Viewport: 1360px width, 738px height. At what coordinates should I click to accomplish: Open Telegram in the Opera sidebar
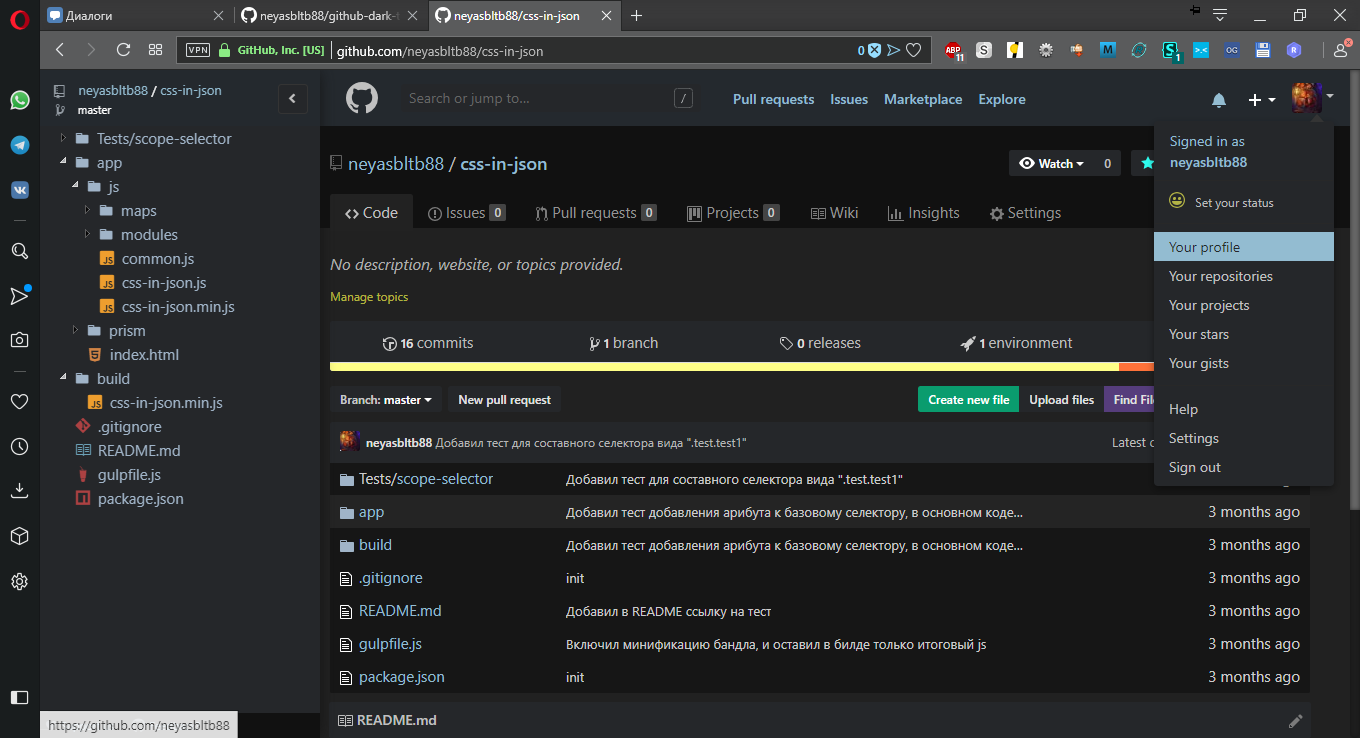(x=19, y=145)
